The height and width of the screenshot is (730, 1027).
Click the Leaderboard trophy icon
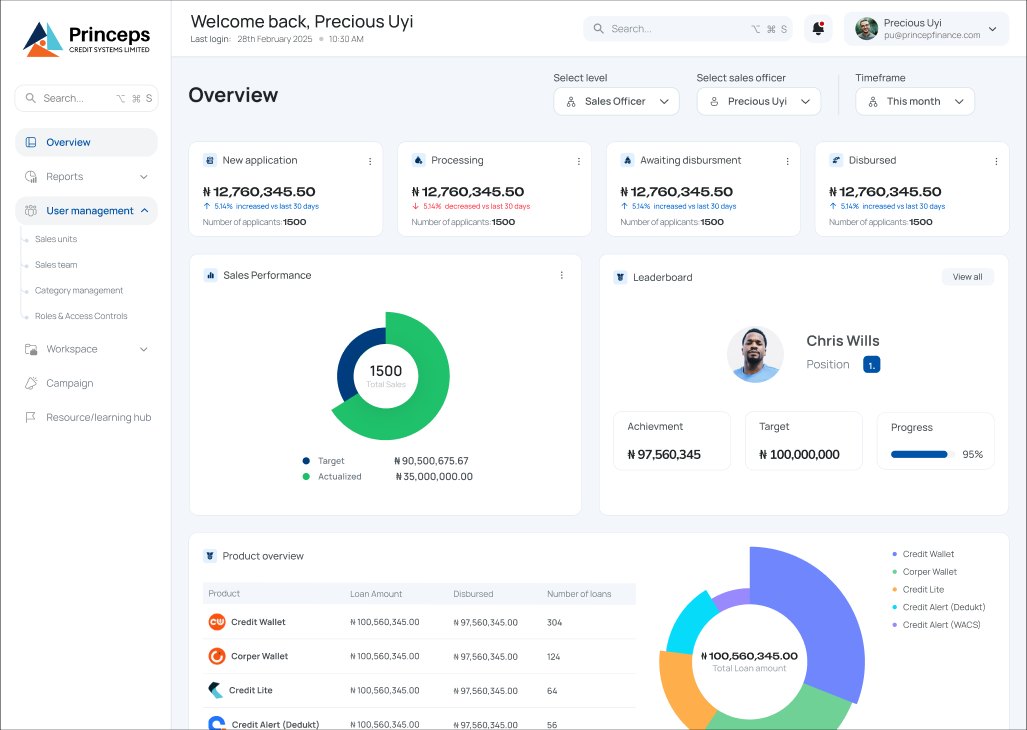(x=620, y=278)
